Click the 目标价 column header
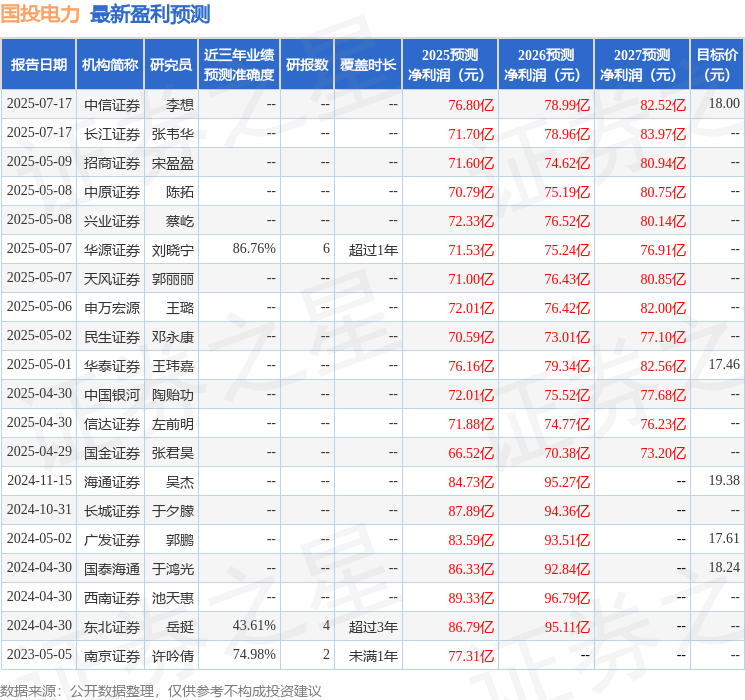This screenshot has height=700, width=745. tap(717, 65)
